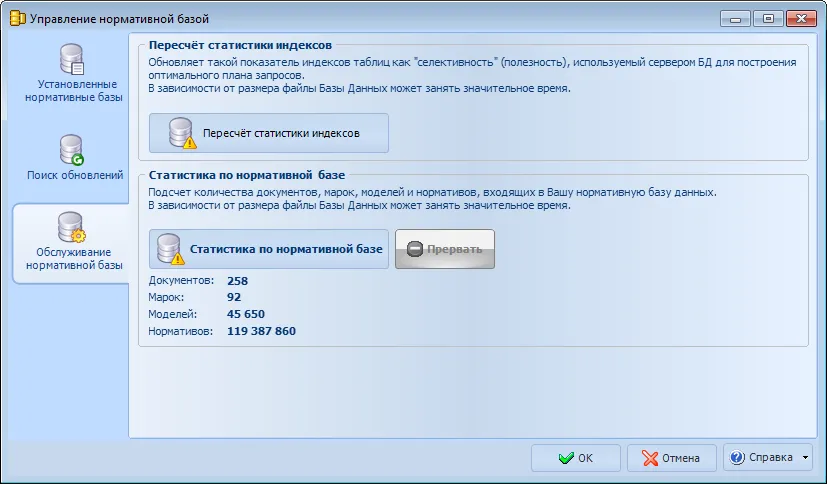The image size is (827, 484).
Task: Close the dialog with the red X
Action: point(800,18)
